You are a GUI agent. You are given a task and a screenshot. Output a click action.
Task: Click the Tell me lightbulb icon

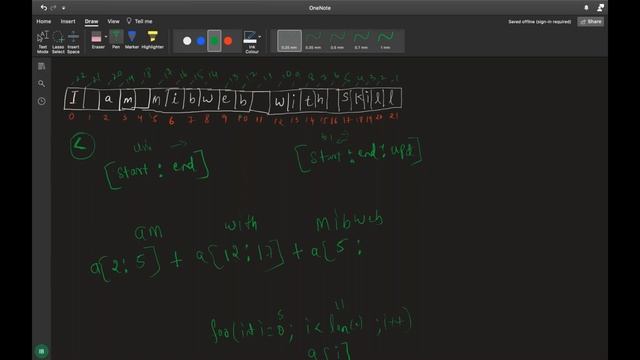click(129, 21)
